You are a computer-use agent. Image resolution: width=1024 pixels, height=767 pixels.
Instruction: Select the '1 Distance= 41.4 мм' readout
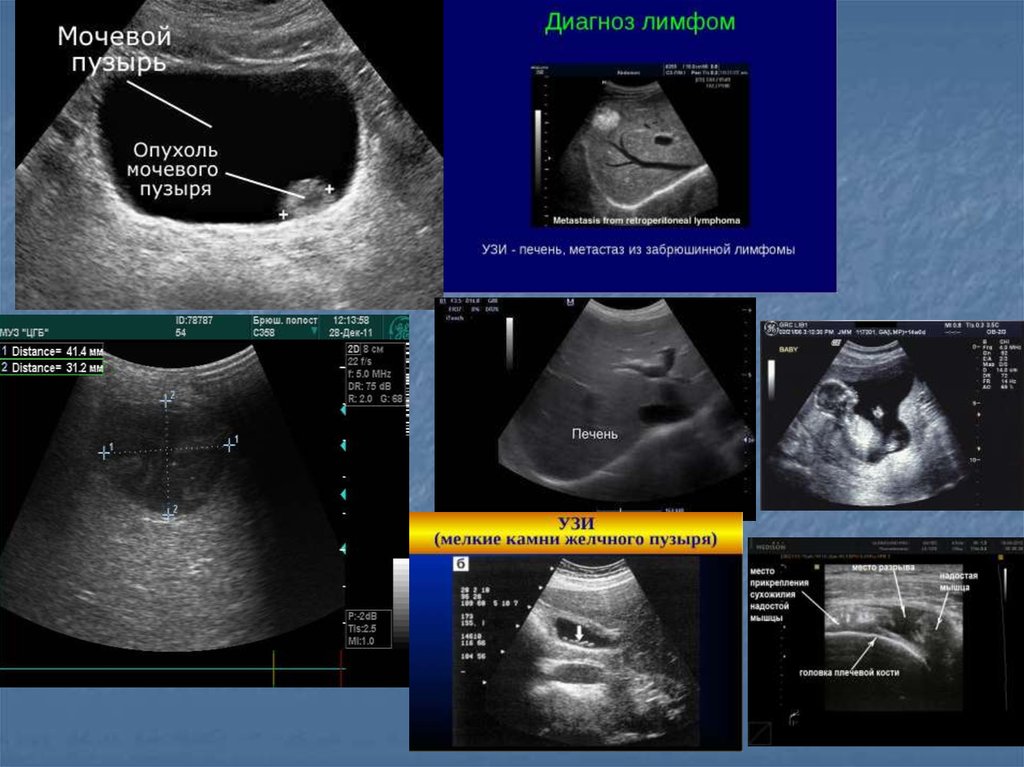[52, 351]
